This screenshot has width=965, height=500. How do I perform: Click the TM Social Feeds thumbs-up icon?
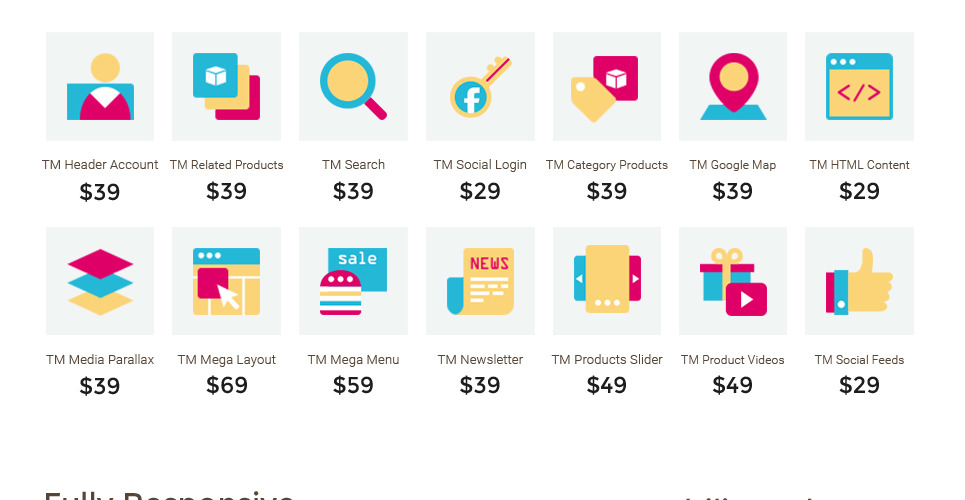(859, 281)
